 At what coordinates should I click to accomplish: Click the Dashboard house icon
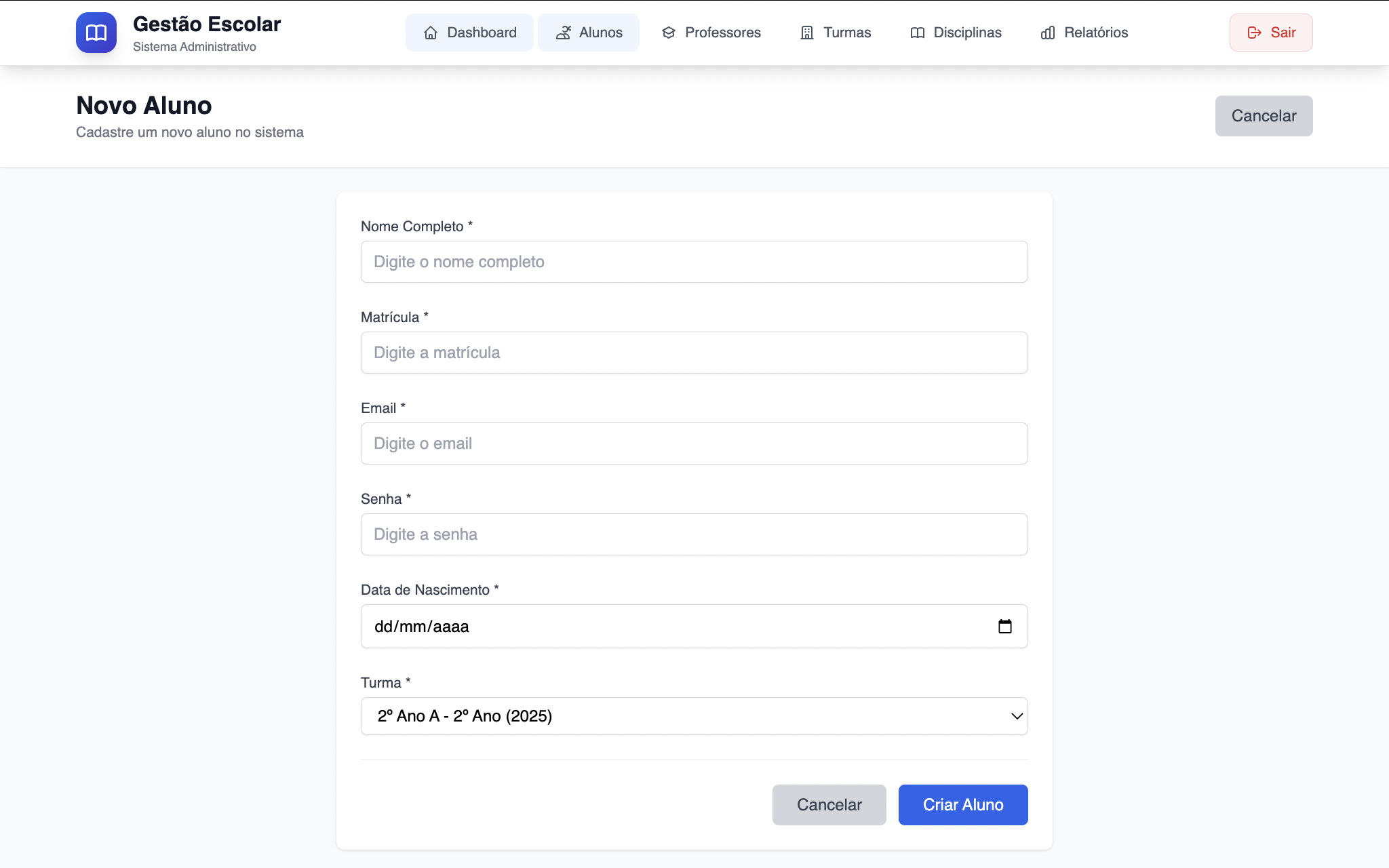[431, 33]
